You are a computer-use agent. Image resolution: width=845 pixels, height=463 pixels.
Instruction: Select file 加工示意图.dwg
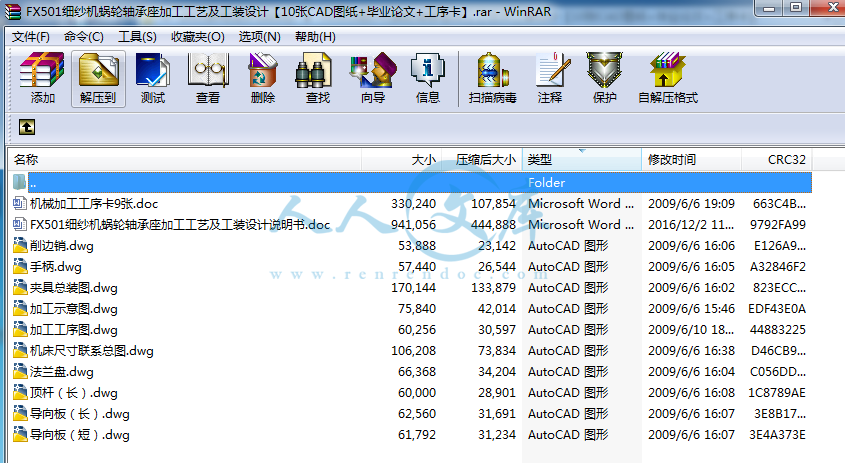point(73,309)
